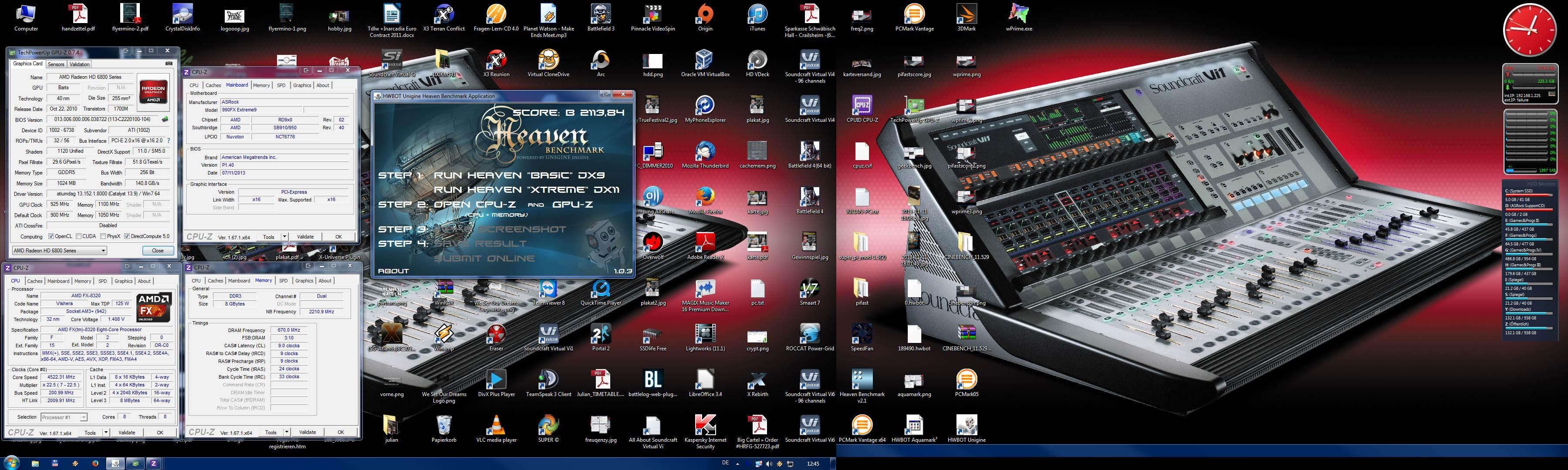Open Oracle VM VirtualBox desktop icon

point(705,63)
